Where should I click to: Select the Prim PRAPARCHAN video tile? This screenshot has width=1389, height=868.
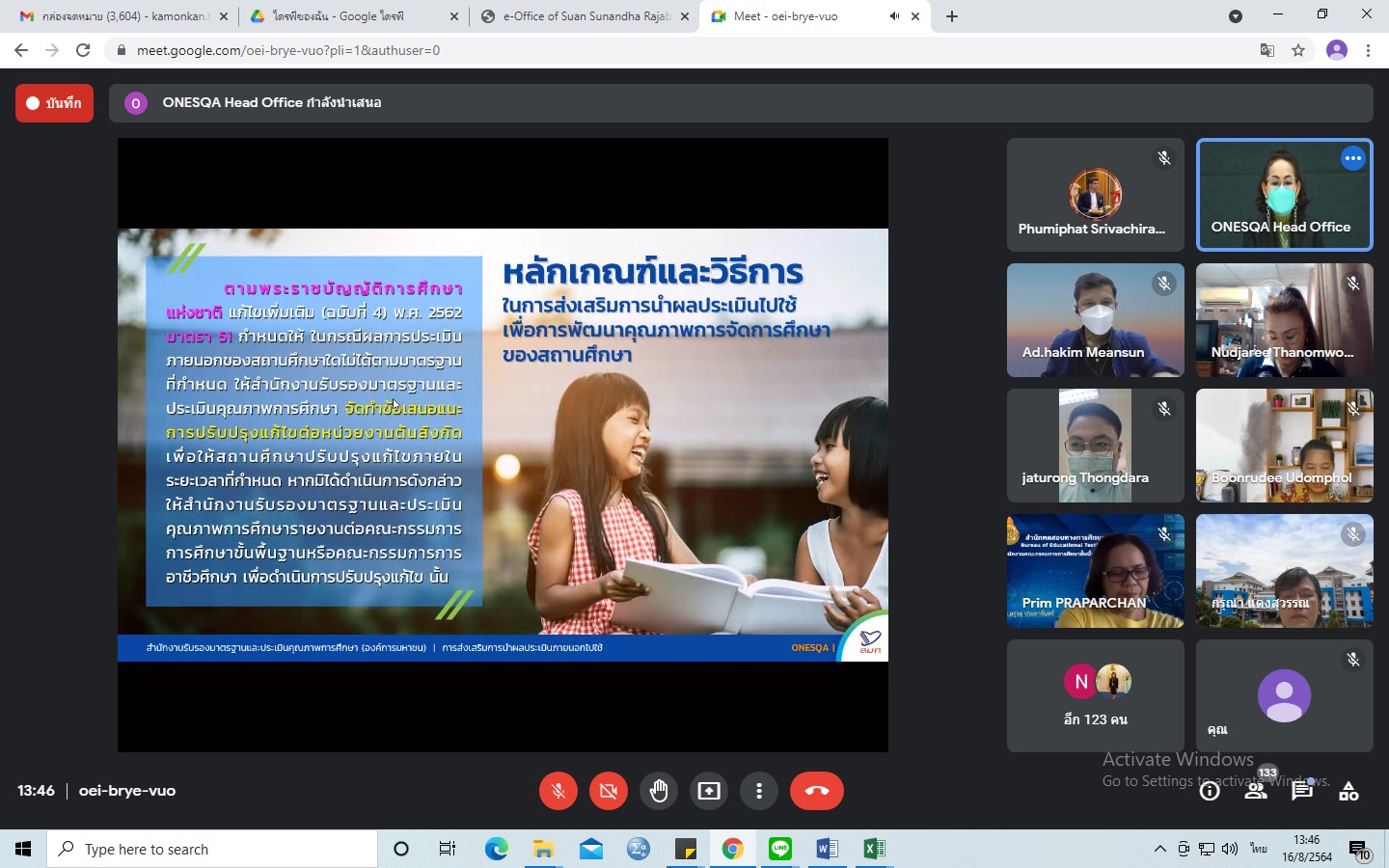[x=1095, y=571]
